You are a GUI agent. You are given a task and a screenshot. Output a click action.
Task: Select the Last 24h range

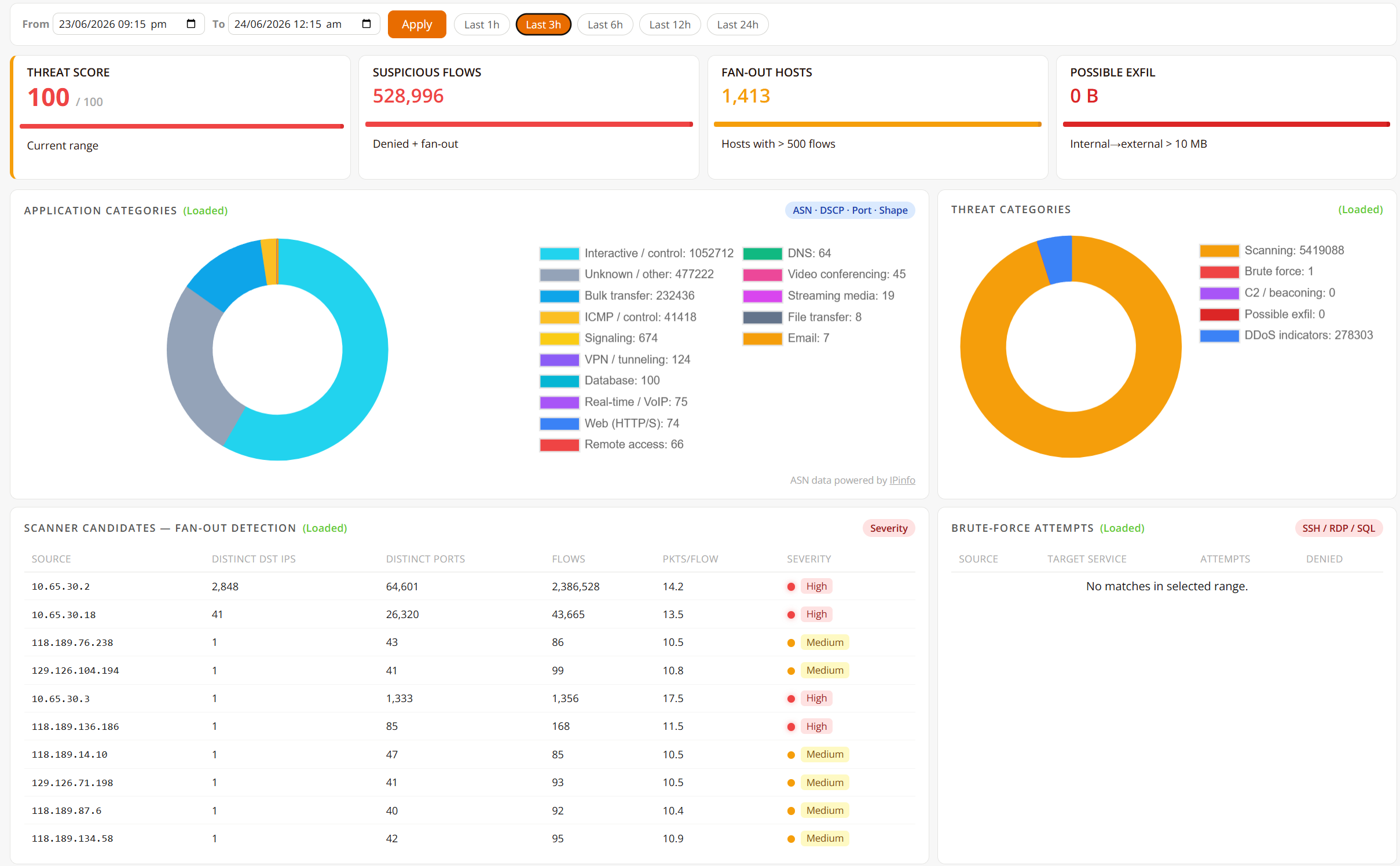click(738, 24)
